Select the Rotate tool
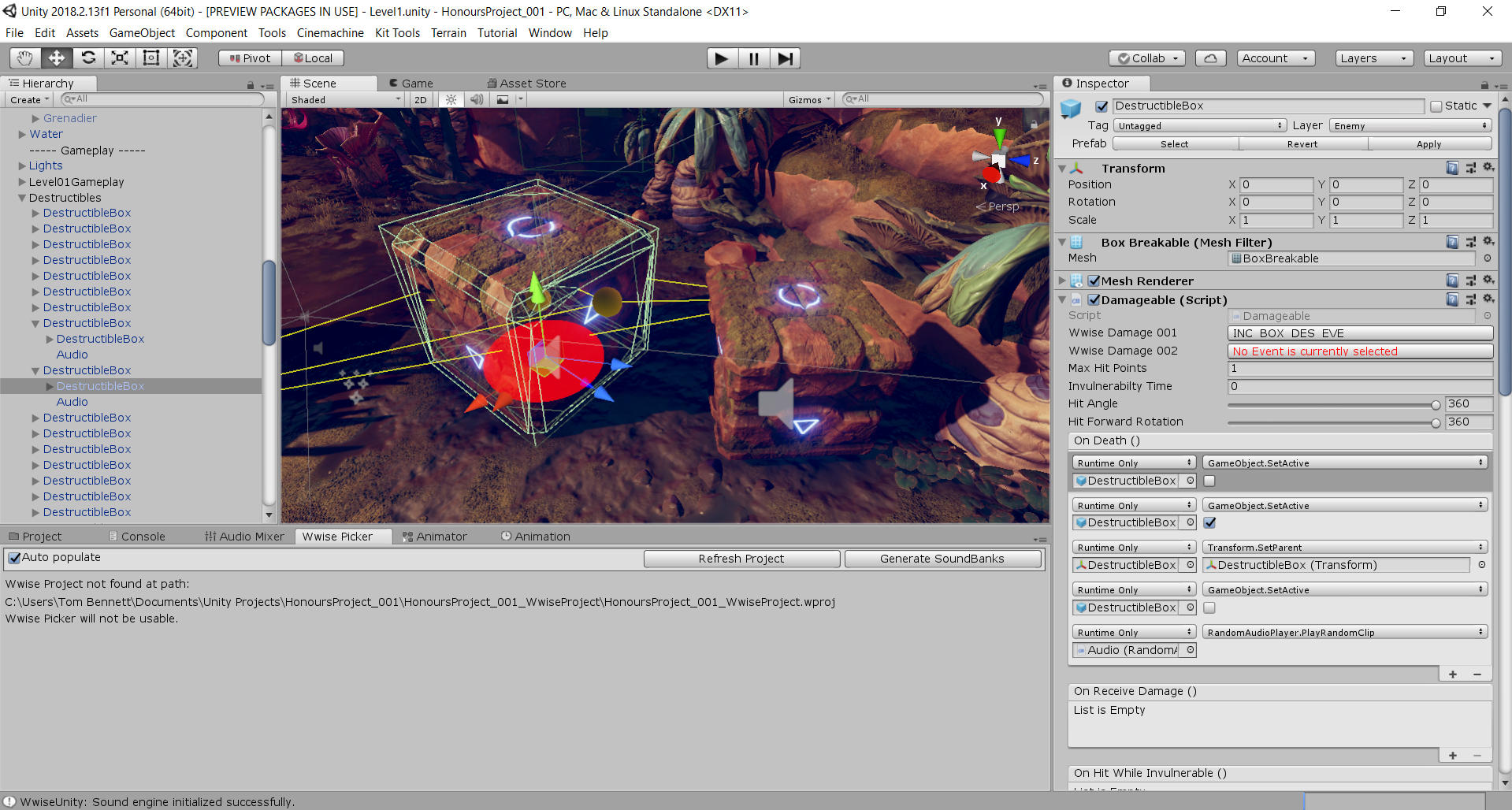The image size is (1512, 810). (88, 58)
